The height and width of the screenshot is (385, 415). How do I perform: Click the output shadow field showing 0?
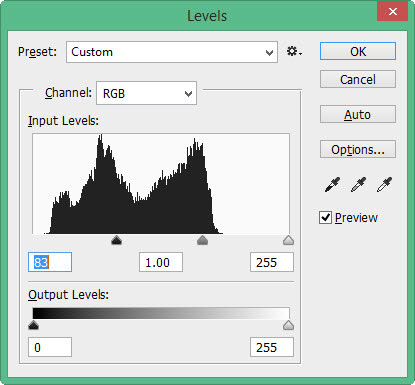click(x=50, y=347)
